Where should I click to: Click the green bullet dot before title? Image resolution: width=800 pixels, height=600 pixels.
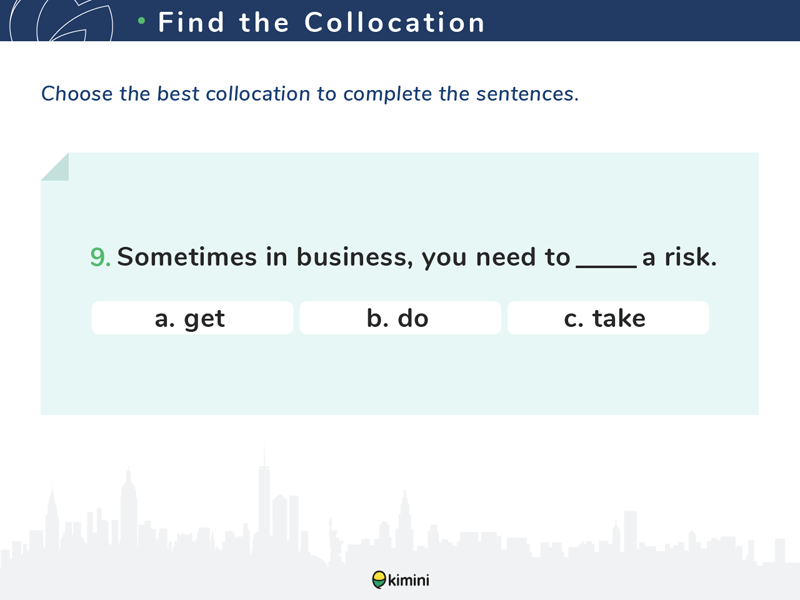[142, 21]
